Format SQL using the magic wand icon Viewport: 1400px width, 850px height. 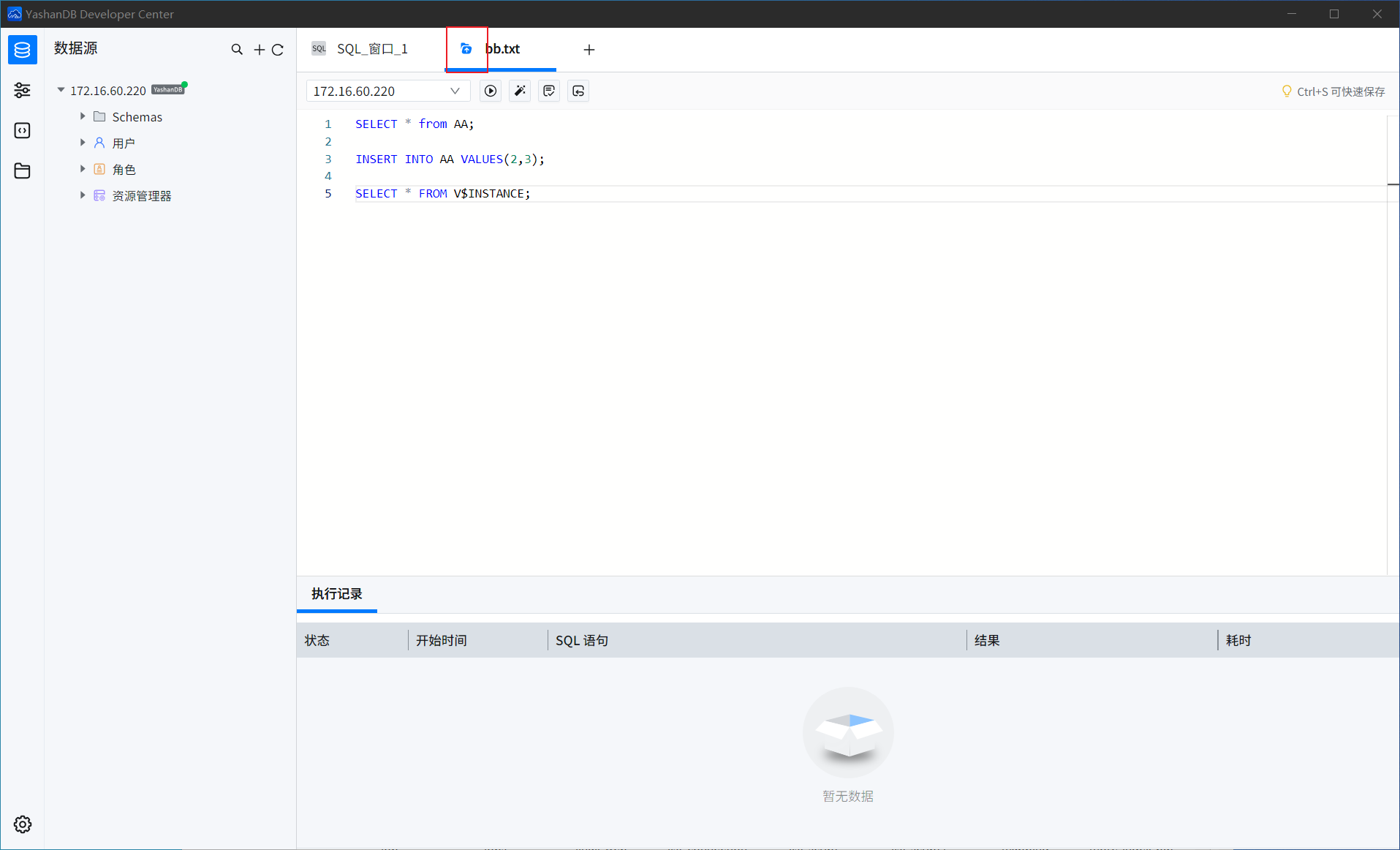coord(520,91)
